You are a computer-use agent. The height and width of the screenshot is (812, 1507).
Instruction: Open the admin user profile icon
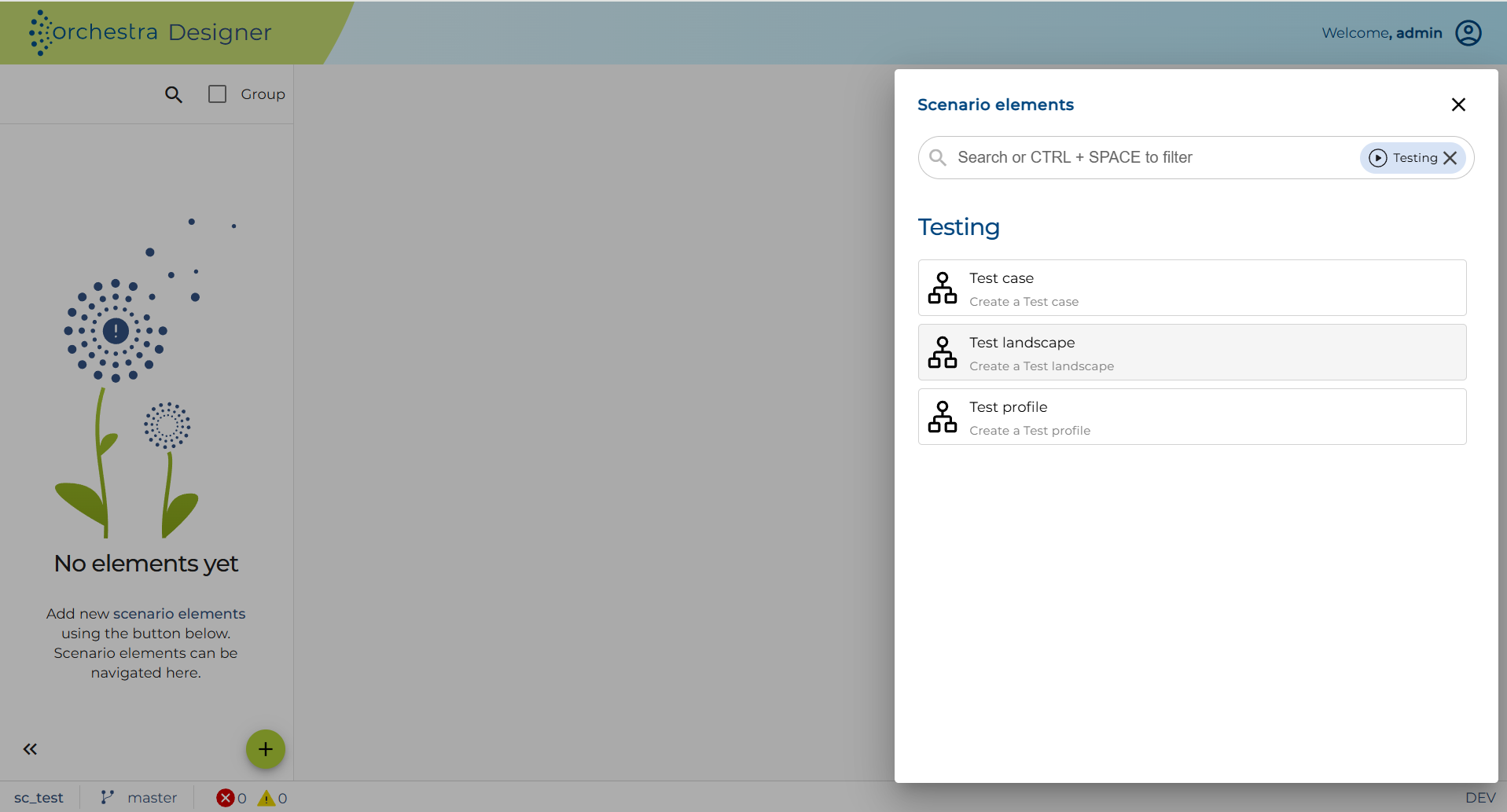click(x=1468, y=33)
